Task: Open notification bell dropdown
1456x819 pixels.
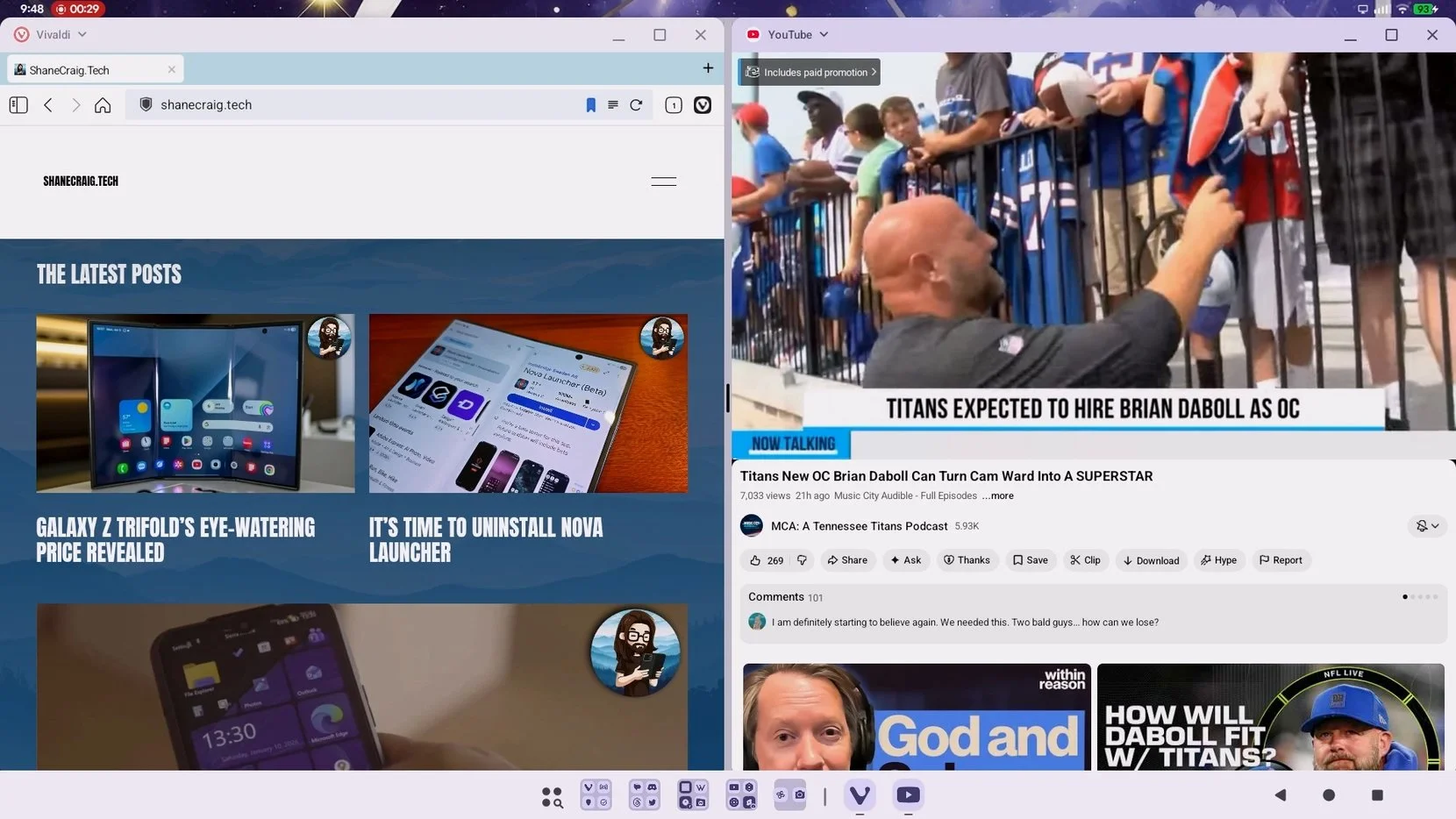Action: pyautogui.click(x=1427, y=526)
